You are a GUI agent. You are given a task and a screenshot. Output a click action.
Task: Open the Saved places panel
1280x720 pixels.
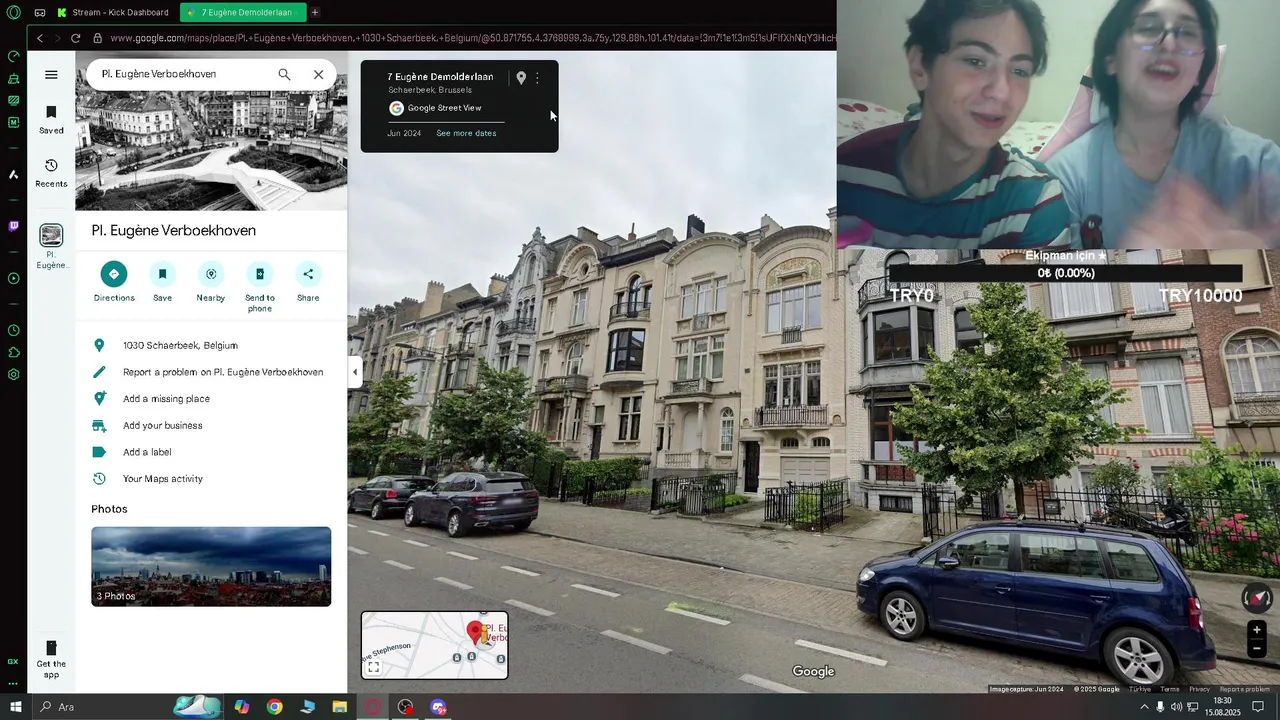click(x=51, y=119)
